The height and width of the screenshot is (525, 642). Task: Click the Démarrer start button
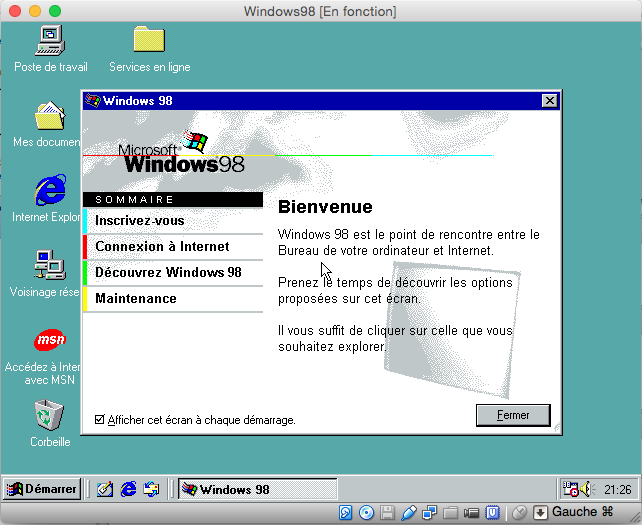point(42,489)
